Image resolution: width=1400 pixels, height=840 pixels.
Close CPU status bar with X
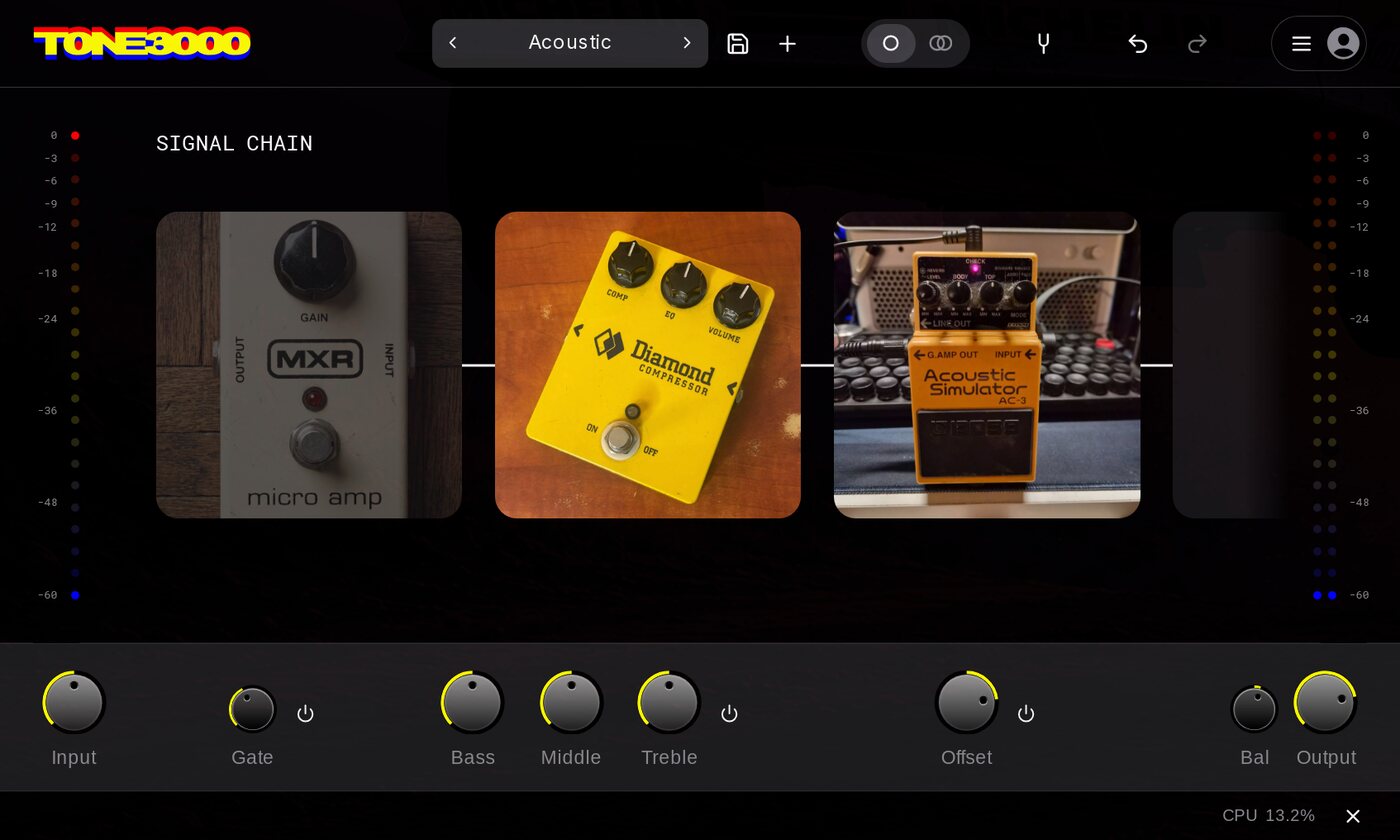click(x=1353, y=816)
